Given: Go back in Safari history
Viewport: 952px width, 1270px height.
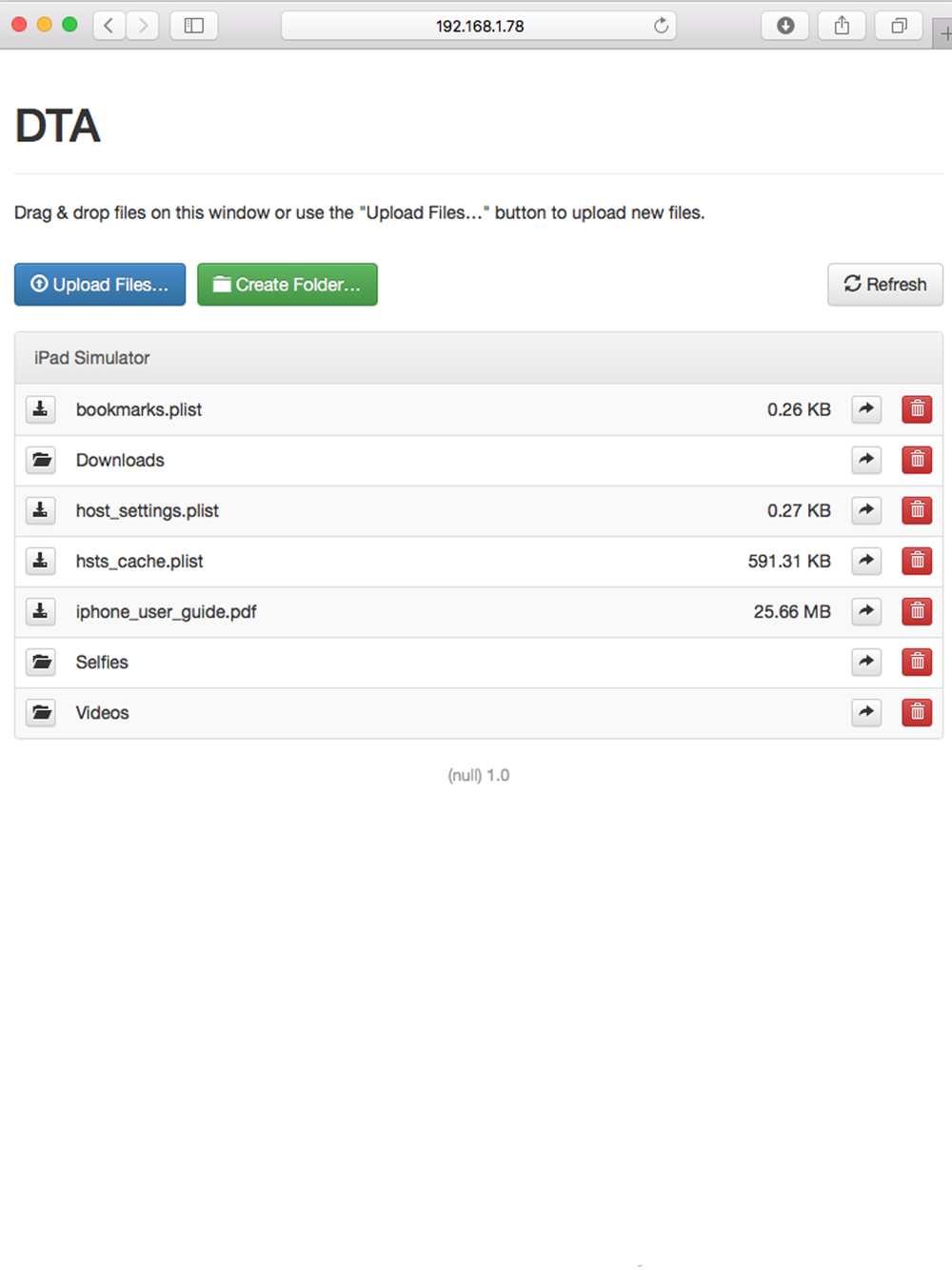Looking at the screenshot, I should coord(109,26).
